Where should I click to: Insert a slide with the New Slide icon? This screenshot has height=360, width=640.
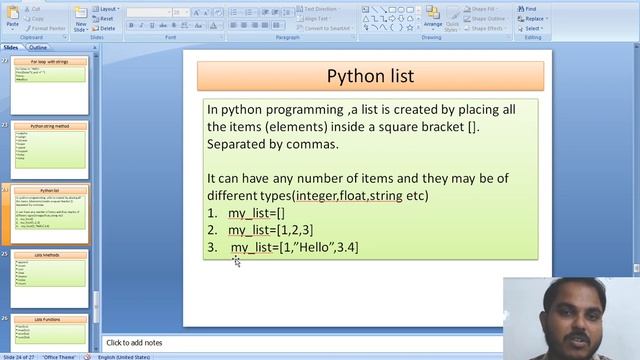pos(80,13)
